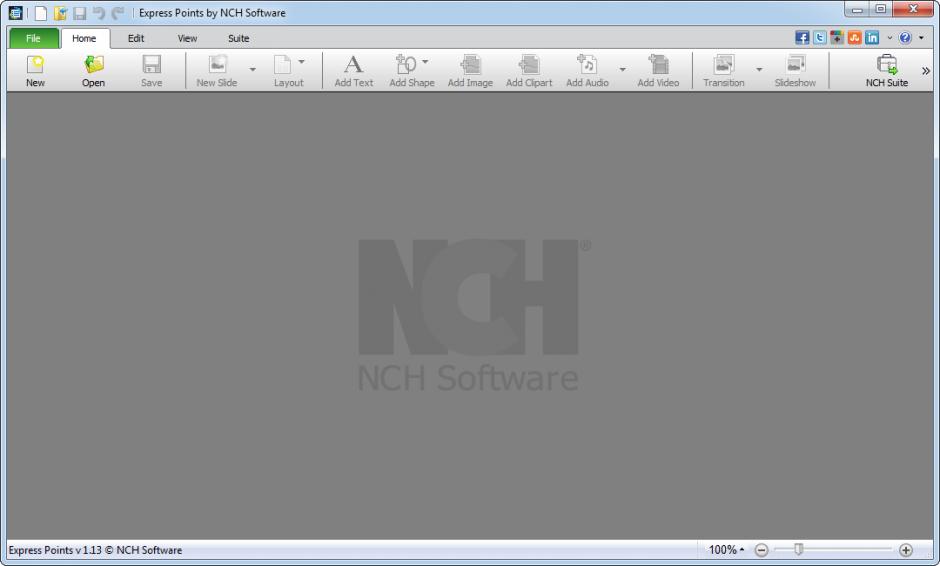Image resolution: width=940 pixels, height=566 pixels.
Task: Click the LinkedIn share icon
Action: pyautogui.click(x=872, y=38)
